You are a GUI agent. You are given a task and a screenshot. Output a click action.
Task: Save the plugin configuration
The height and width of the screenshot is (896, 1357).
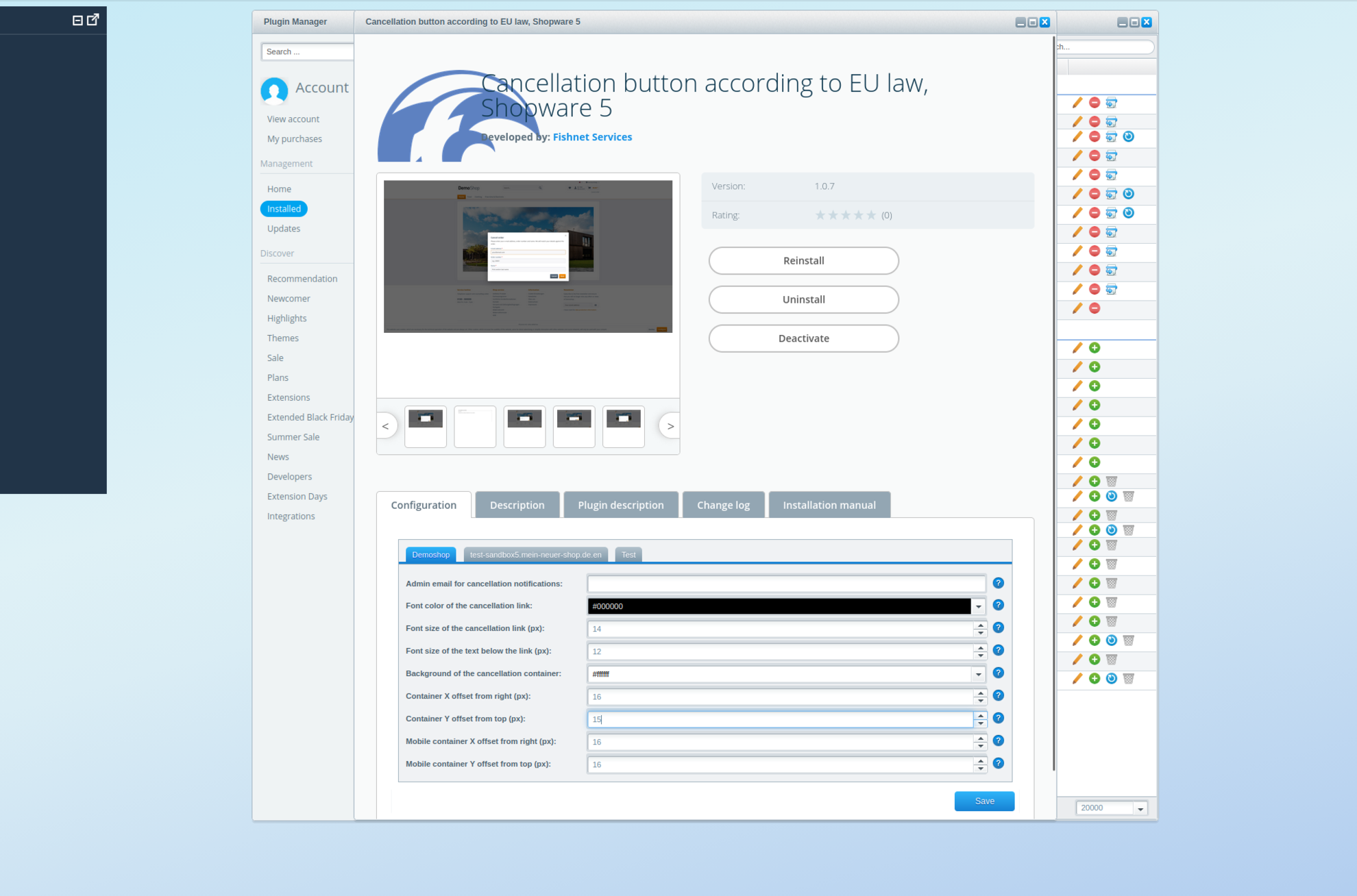pyautogui.click(x=984, y=801)
